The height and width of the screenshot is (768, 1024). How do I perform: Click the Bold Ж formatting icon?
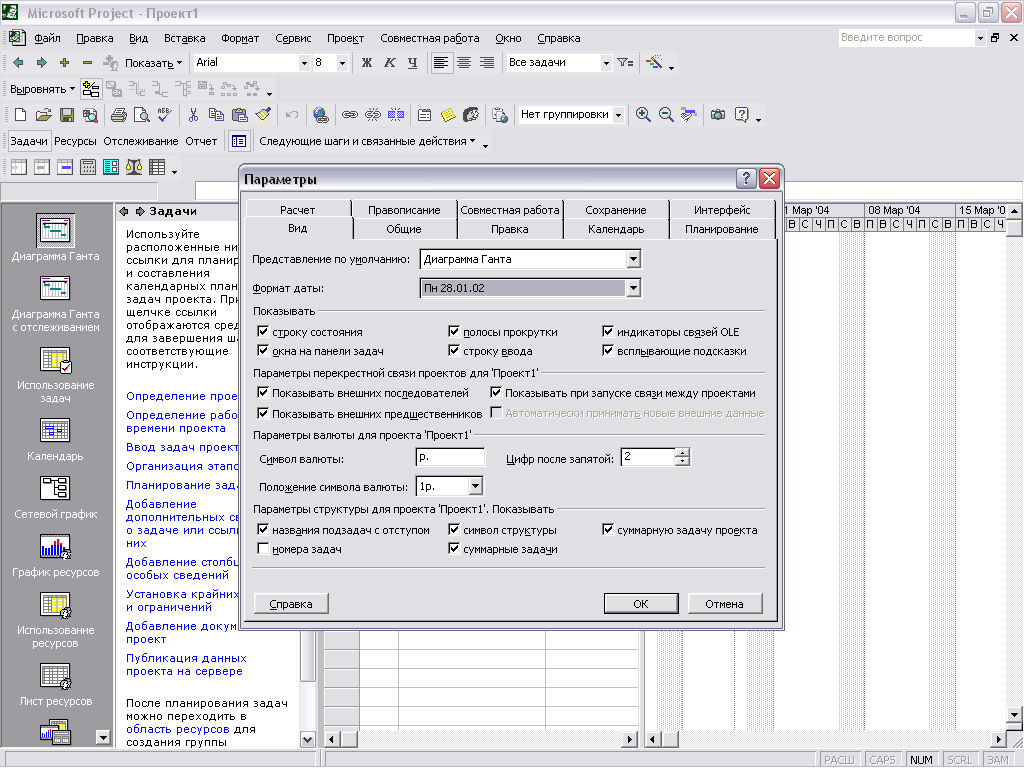coord(367,63)
